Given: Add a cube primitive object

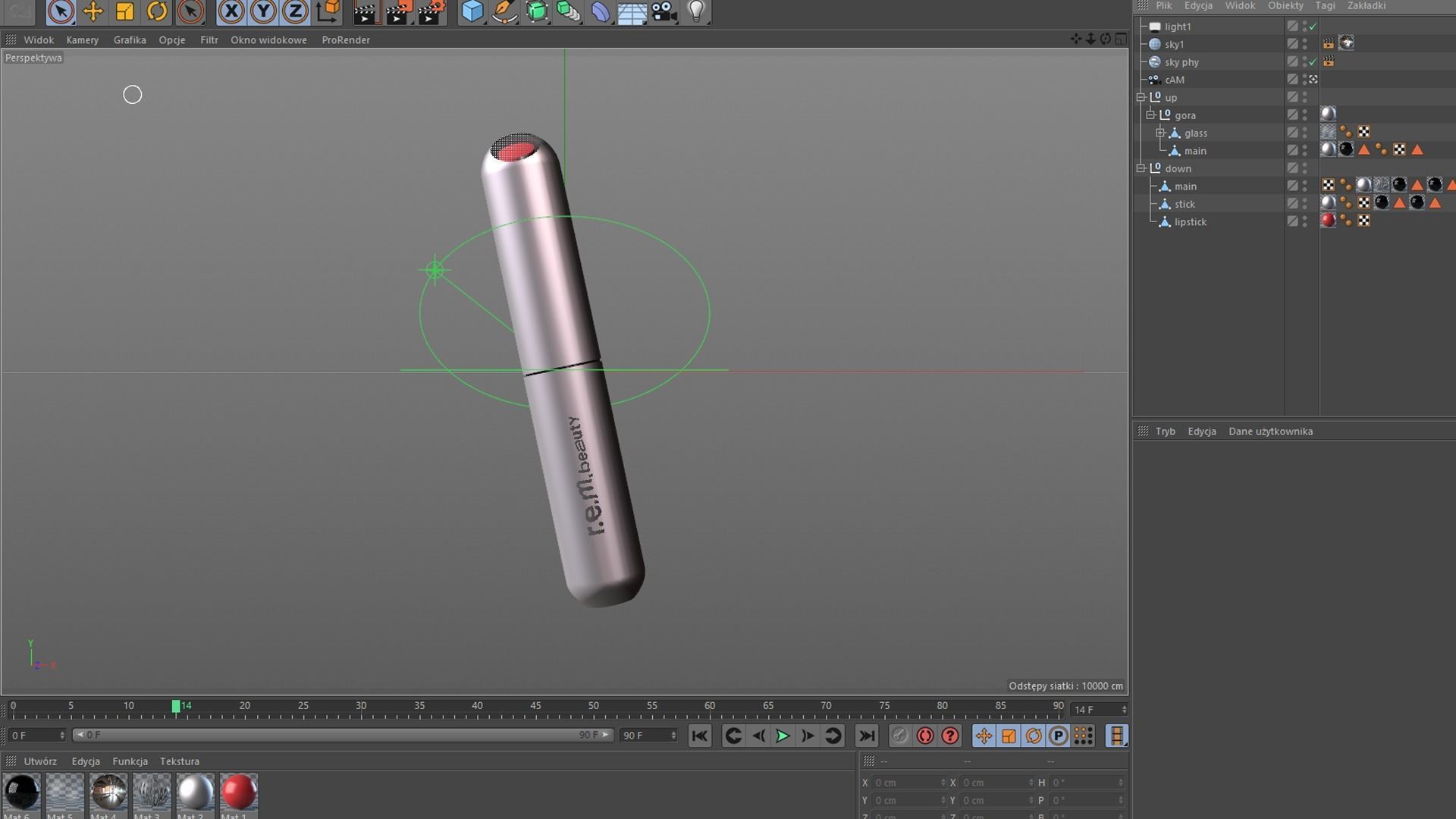Looking at the screenshot, I should click(x=472, y=11).
